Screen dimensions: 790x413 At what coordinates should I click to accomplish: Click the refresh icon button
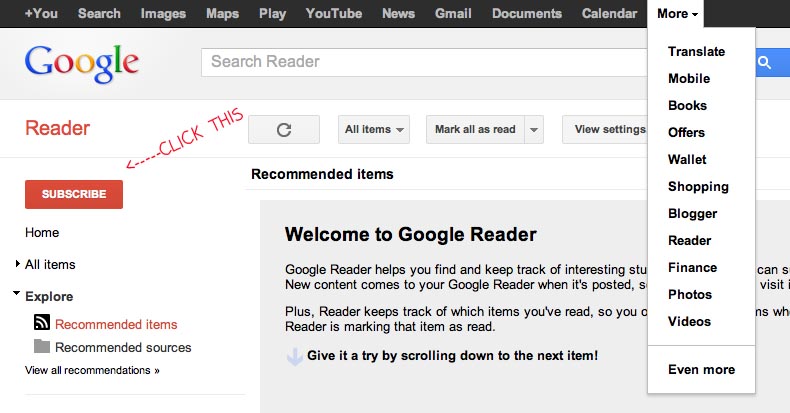click(x=283, y=130)
